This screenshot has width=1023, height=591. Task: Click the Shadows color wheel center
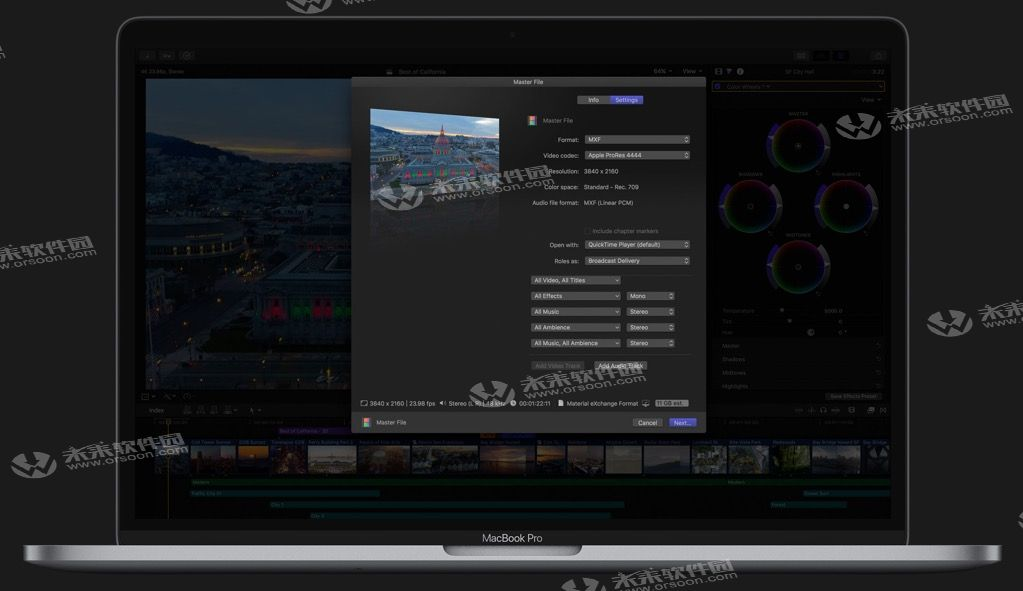tap(750, 206)
